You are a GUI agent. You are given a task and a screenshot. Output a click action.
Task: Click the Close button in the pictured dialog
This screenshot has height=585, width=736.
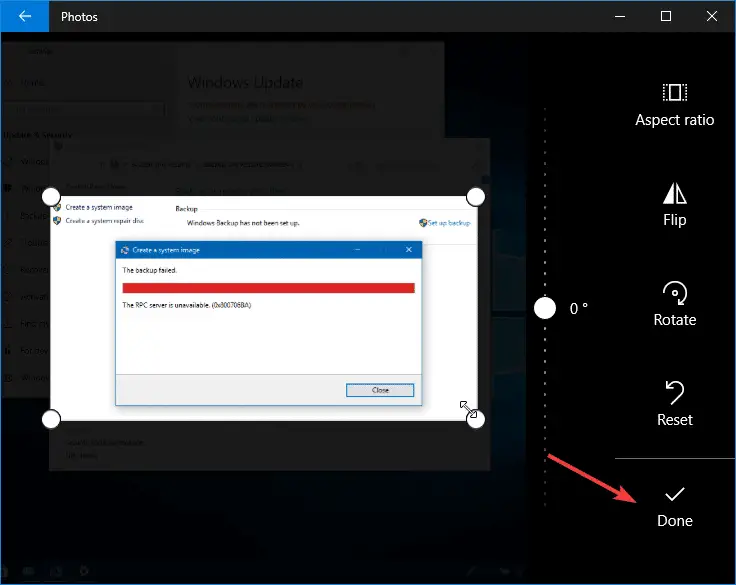click(x=380, y=390)
